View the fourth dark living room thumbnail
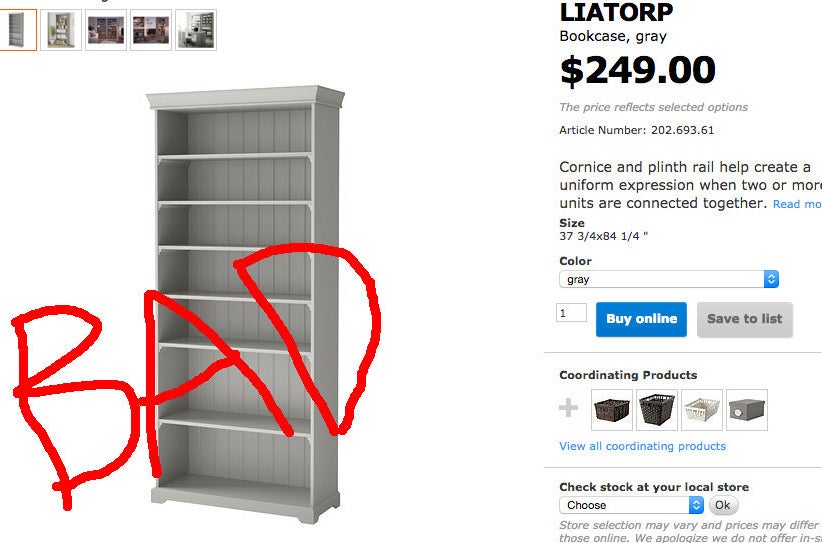 pos(151,30)
